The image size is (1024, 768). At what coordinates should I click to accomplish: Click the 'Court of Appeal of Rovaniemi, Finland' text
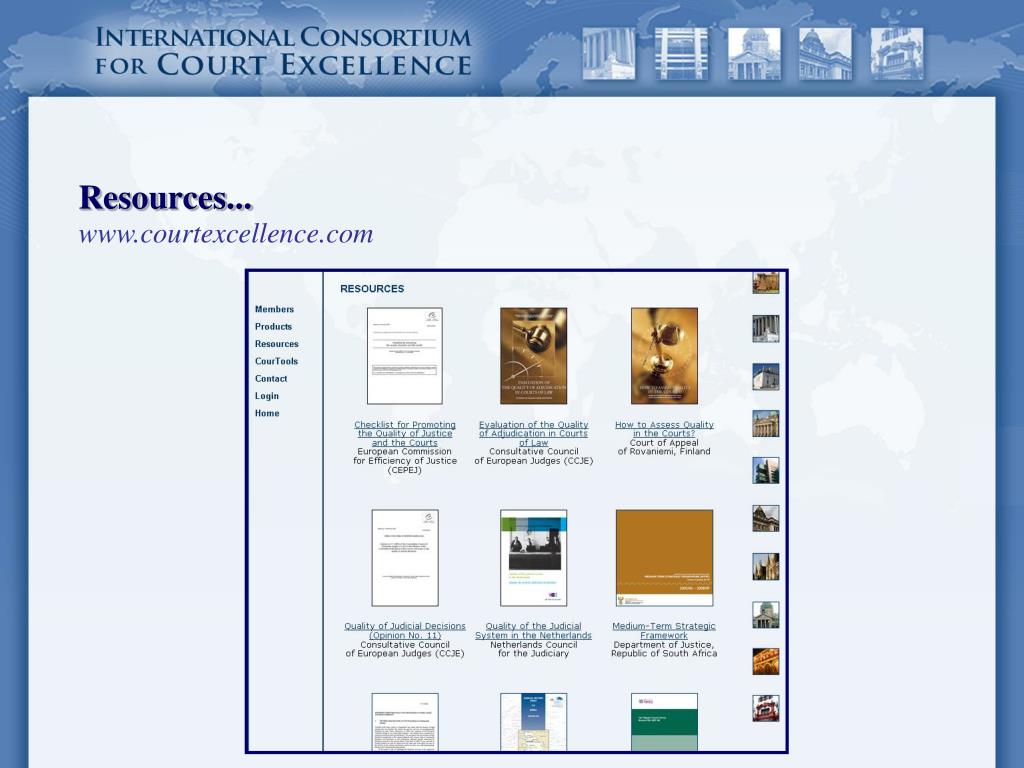664,447
